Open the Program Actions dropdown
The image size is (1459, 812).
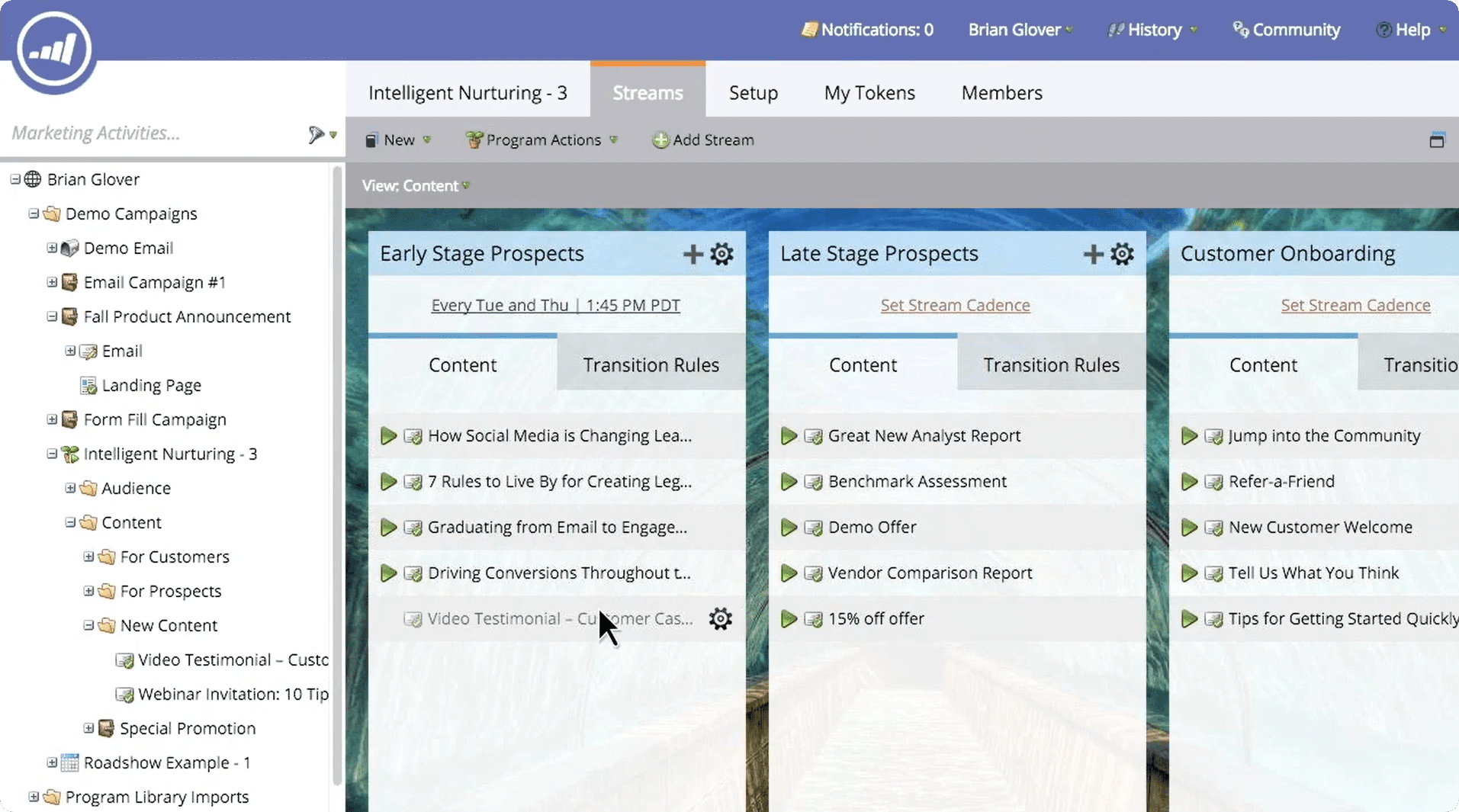[x=542, y=140]
